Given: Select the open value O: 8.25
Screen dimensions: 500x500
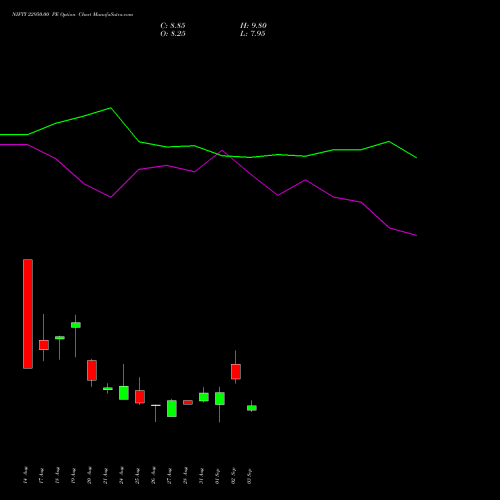Looking at the screenshot, I should tap(173, 34).
